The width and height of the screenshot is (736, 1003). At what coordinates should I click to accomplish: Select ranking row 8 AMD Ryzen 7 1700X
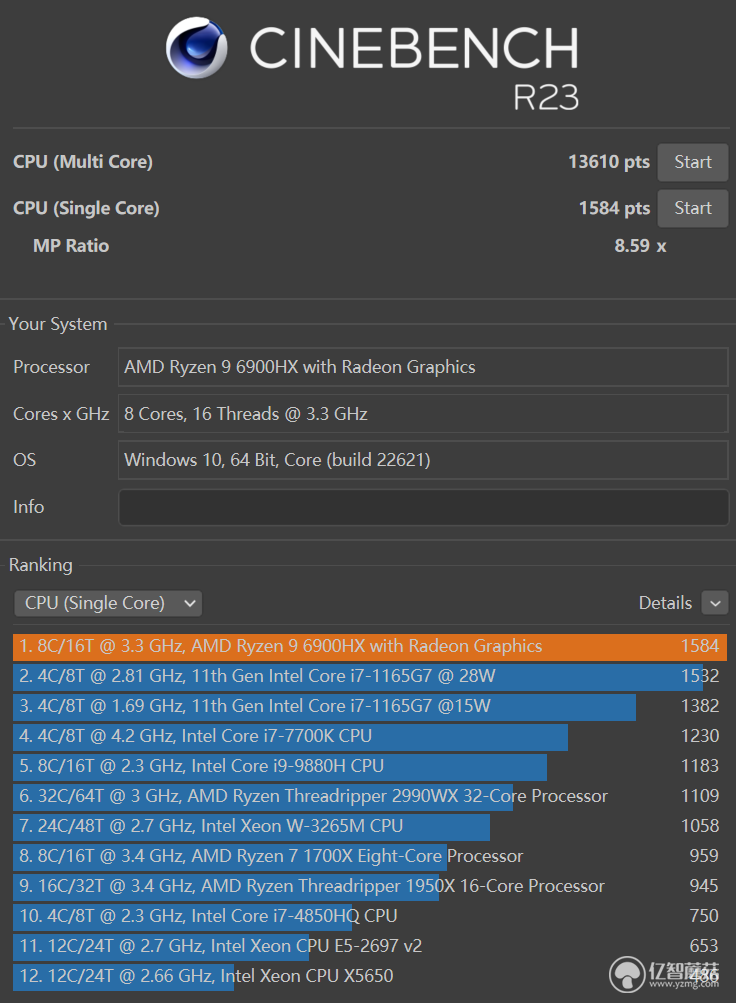[370, 857]
